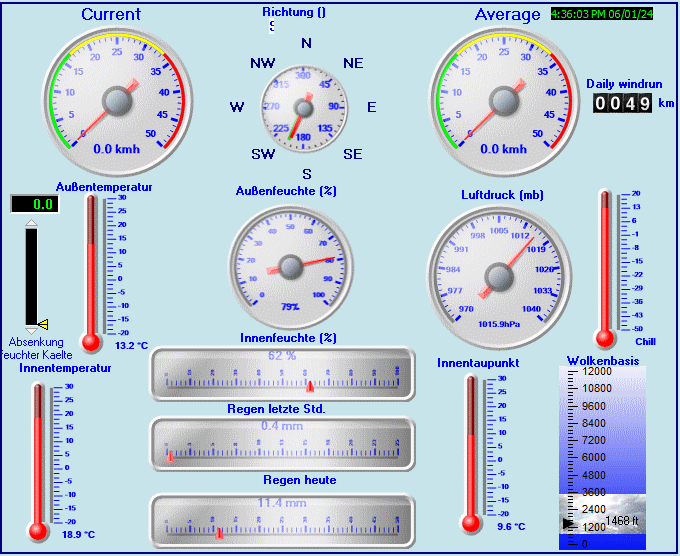Click the Regen heute rain bar
Screen dimensions: 680x556
point(282,520)
